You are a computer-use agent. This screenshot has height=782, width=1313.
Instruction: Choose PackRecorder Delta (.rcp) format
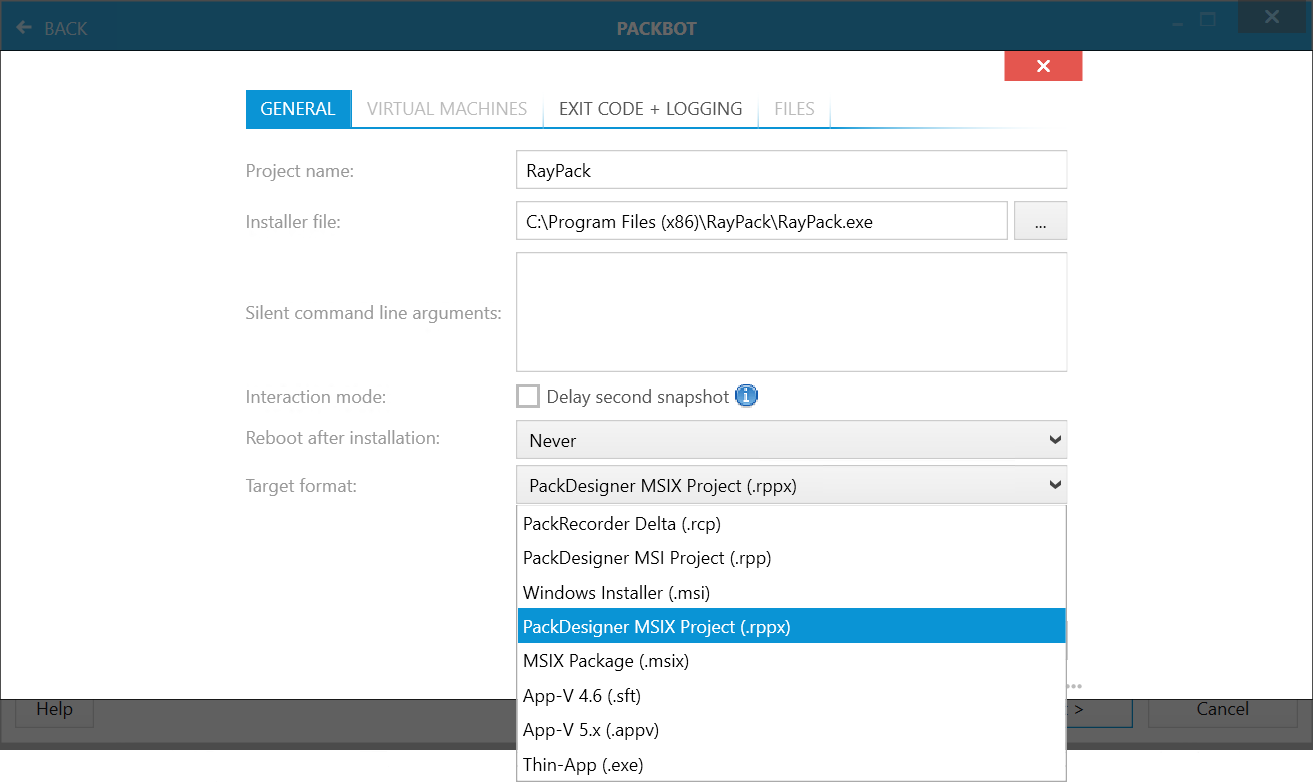(791, 524)
